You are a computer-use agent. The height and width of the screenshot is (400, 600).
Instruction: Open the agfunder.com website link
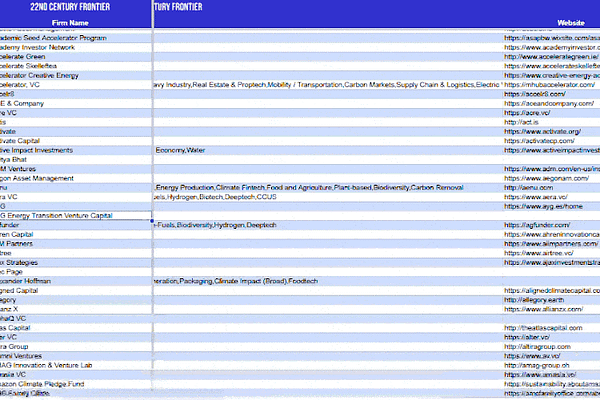click(537, 225)
